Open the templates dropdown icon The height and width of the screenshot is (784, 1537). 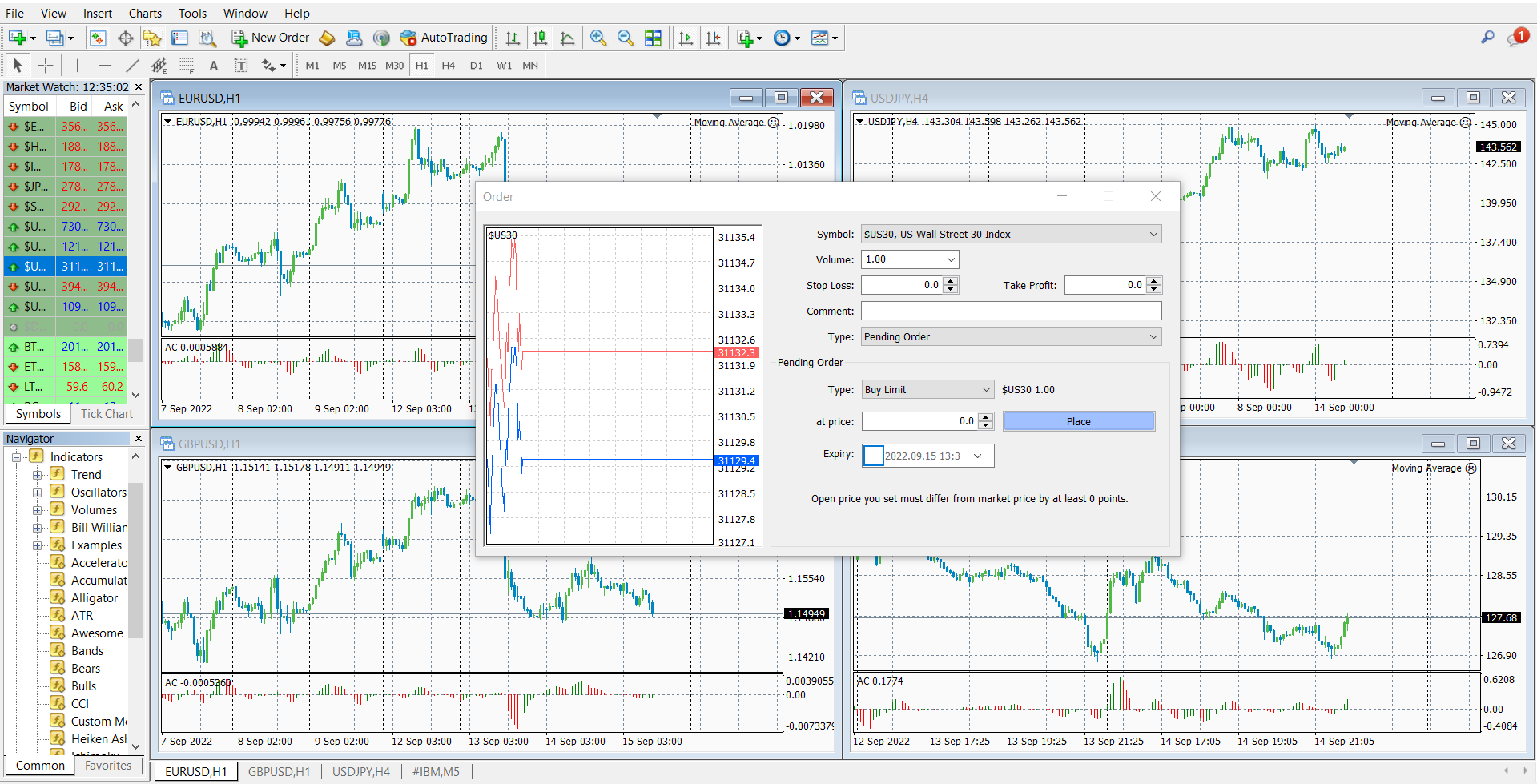pos(824,38)
